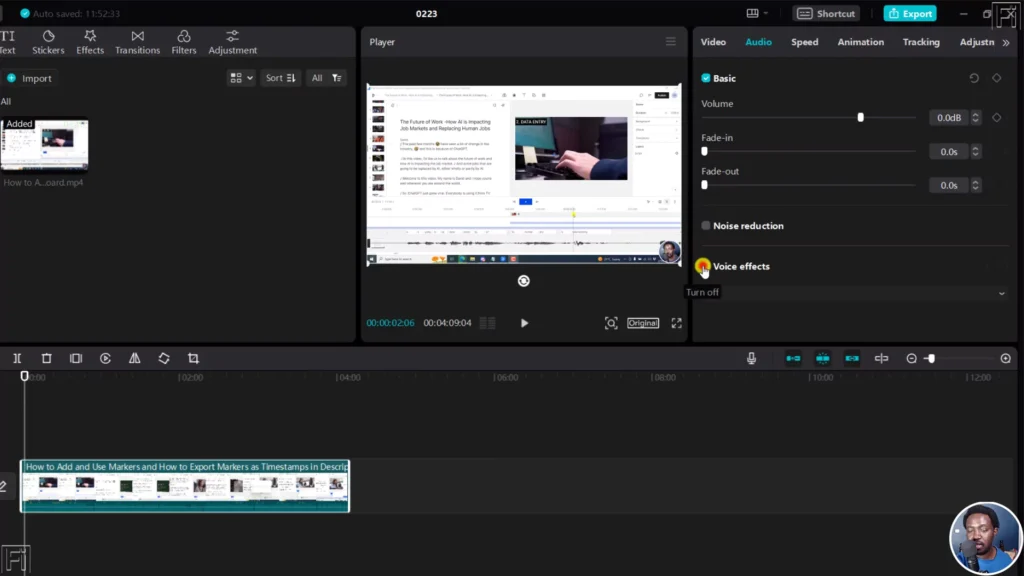
Task: Select the video clip on the timeline
Action: click(185, 486)
